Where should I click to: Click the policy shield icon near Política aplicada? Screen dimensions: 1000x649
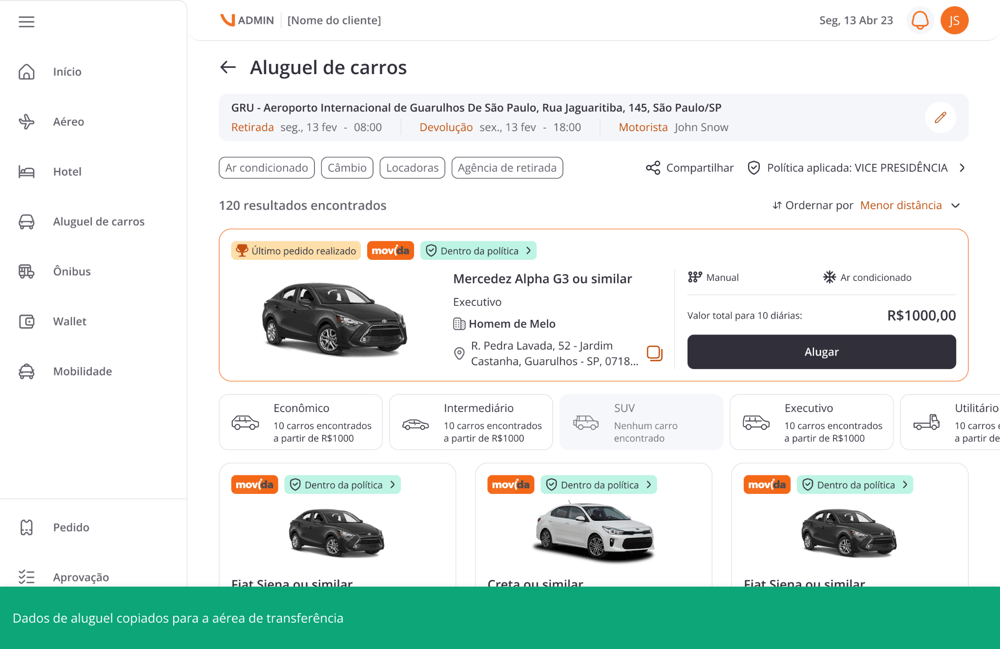point(754,168)
